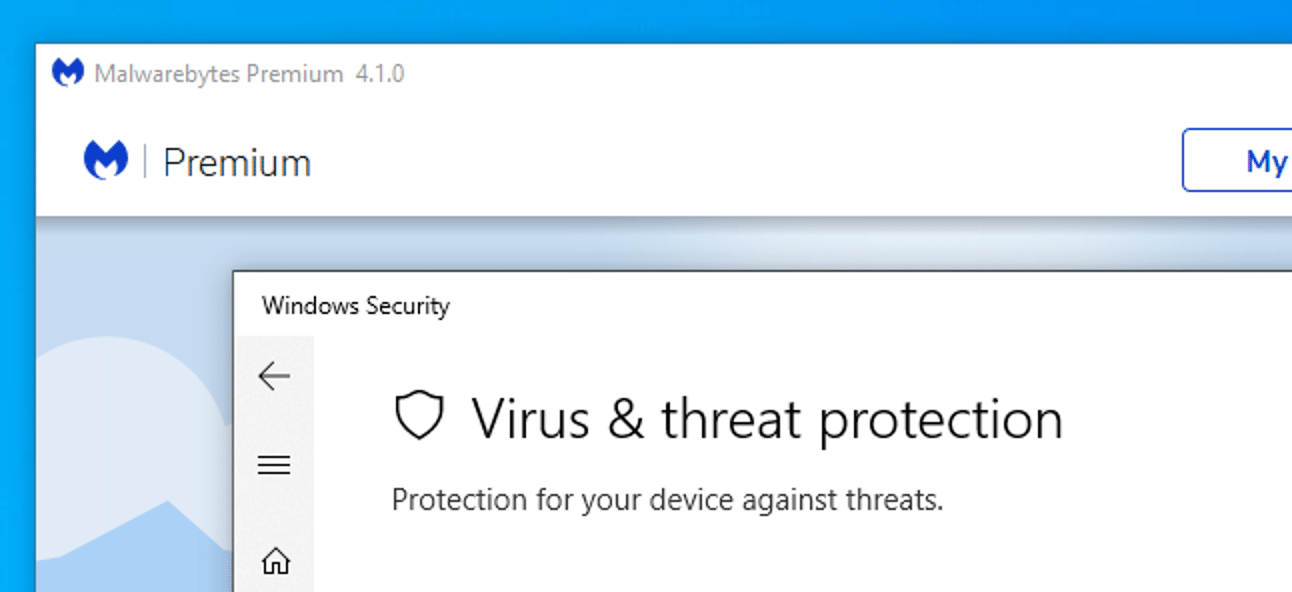Click the Malwarebytes Premium title bar text
Screen dimensions: 1292x592
pyautogui.click(x=218, y=74)
